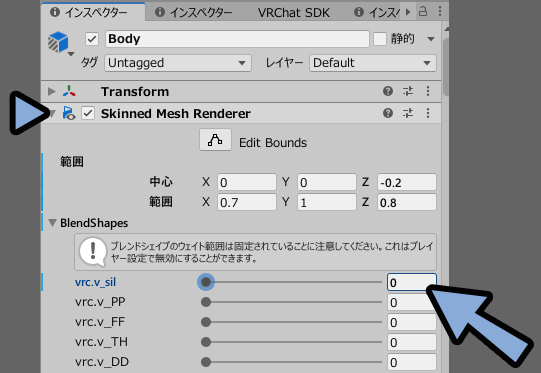Select the vrc.v_PP label
Viewport: 541px width, 373px height.
(x=100, y=302)
